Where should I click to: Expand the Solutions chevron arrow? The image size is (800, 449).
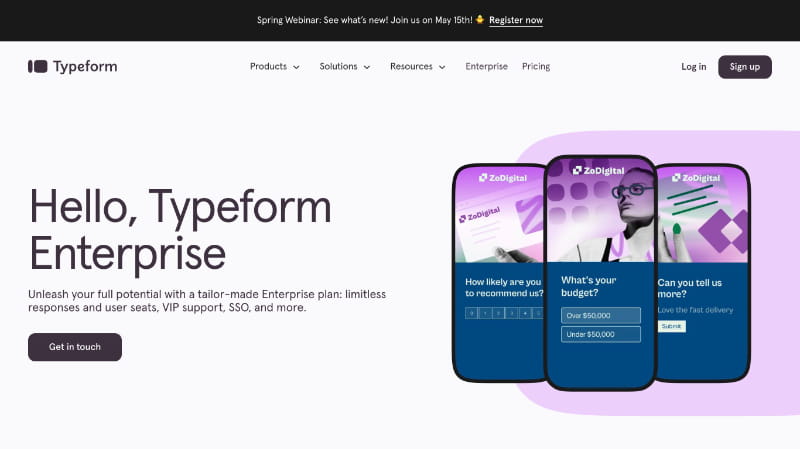(x=366, y=67)
